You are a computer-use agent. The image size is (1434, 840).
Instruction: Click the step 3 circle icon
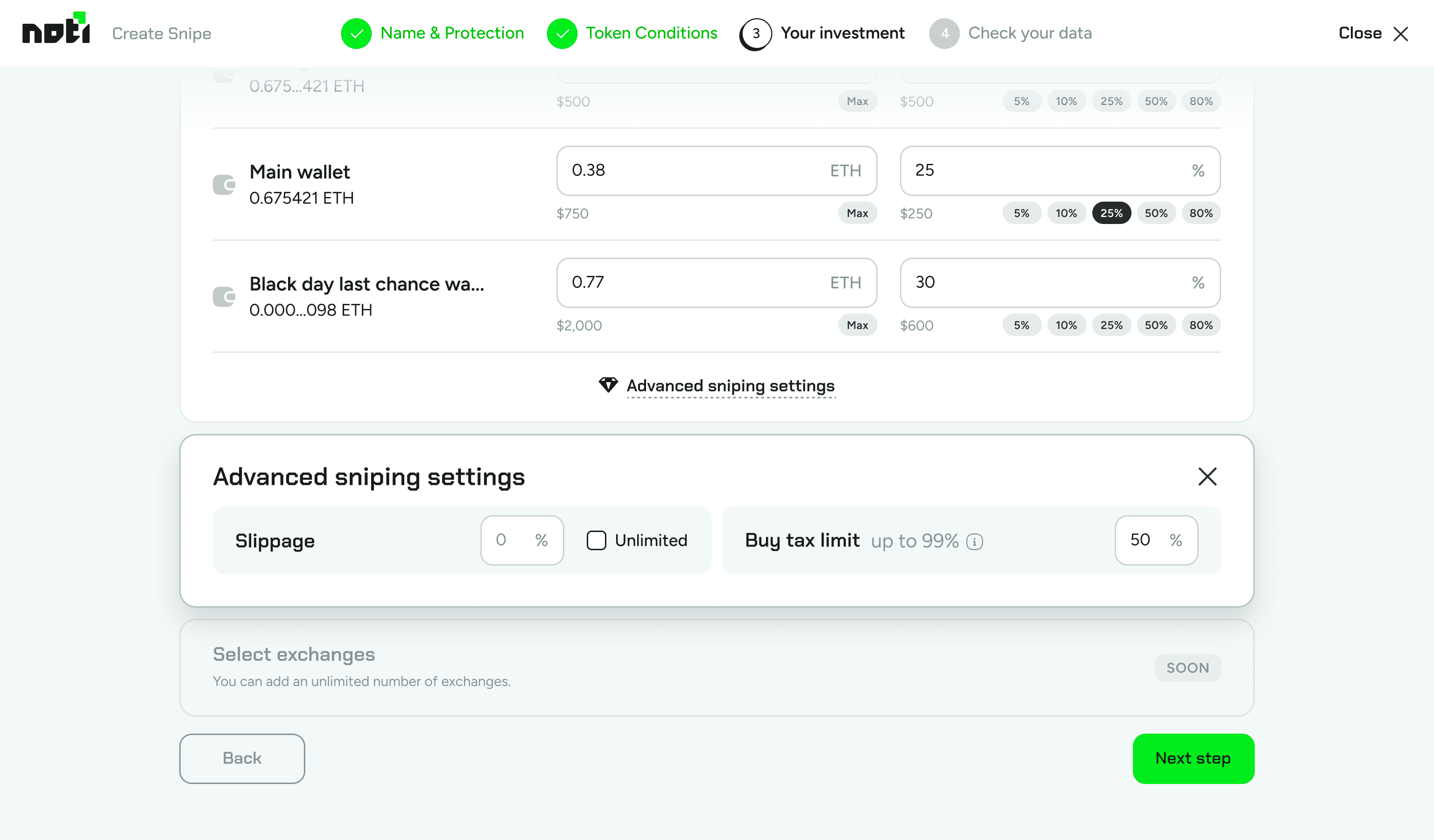click(756, 34)
